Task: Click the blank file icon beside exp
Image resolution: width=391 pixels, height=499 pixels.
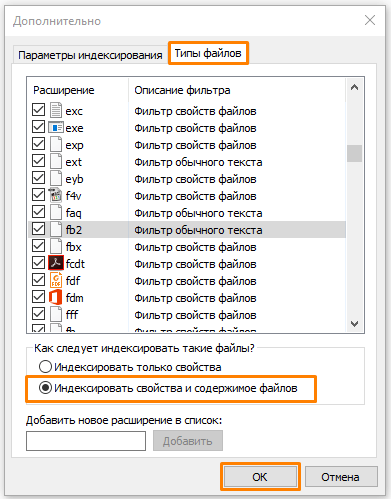Action: 56,144
